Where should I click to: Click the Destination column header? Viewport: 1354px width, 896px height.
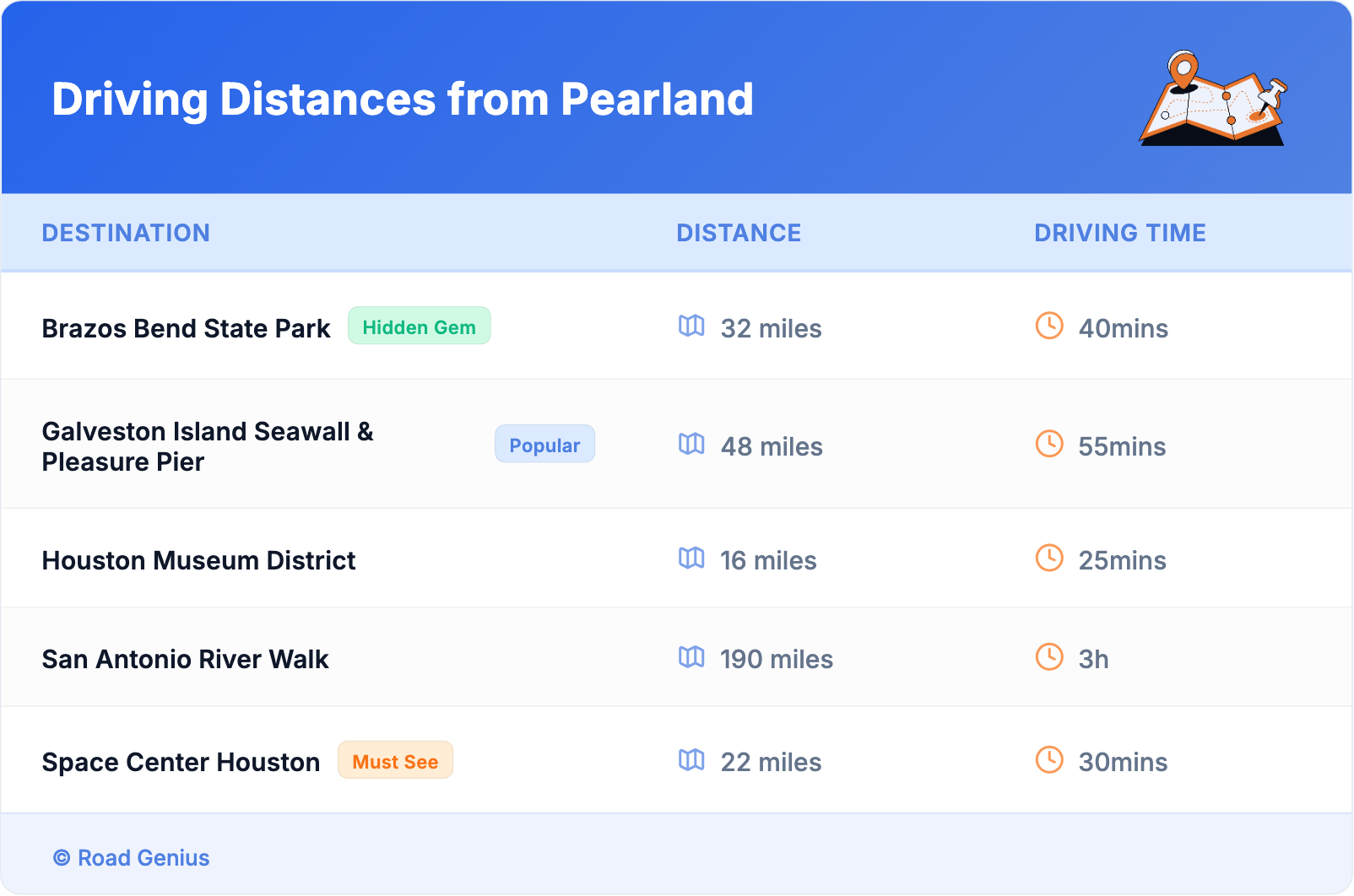point(126,233)
